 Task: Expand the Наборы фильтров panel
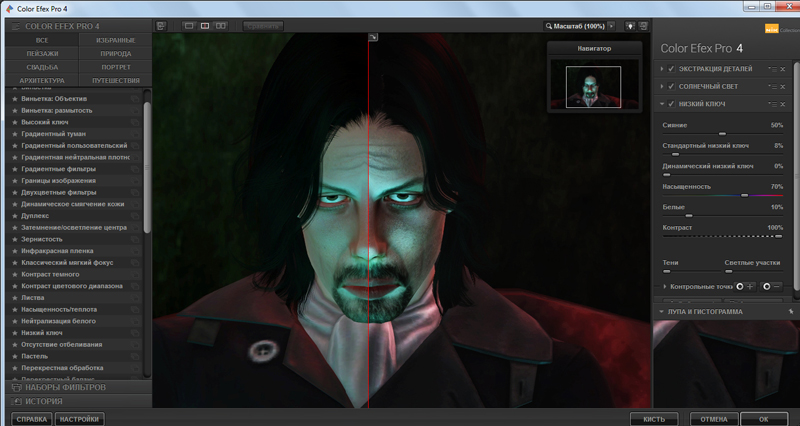(79, 387)
